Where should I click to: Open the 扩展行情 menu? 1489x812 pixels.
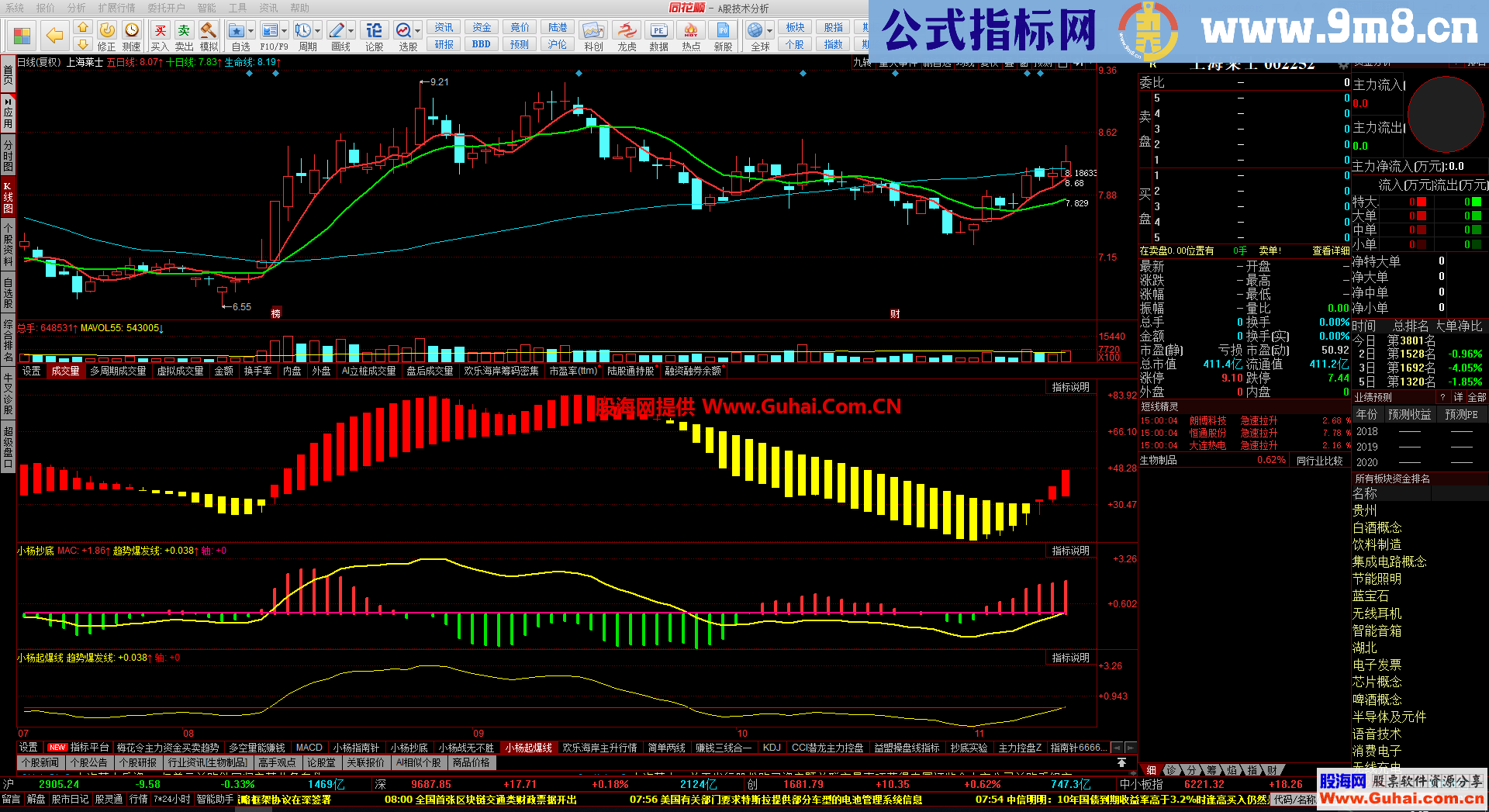[116, 8]
